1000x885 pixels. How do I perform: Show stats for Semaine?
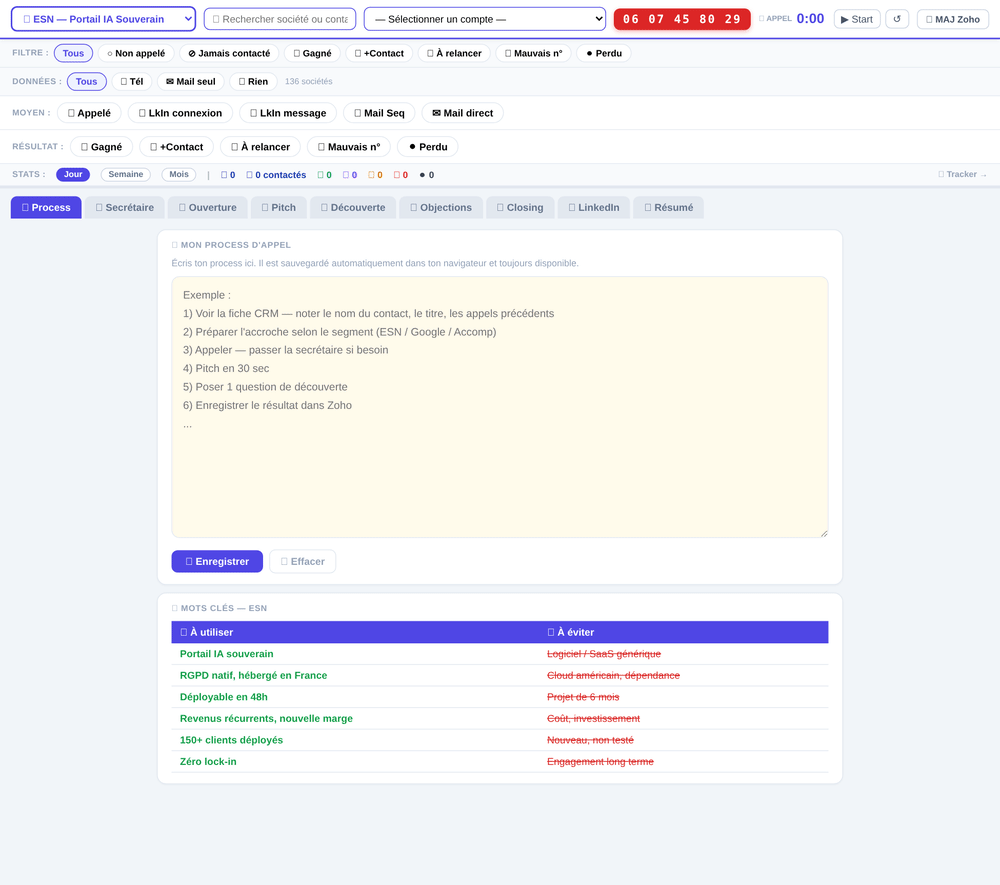click(126, 174)
